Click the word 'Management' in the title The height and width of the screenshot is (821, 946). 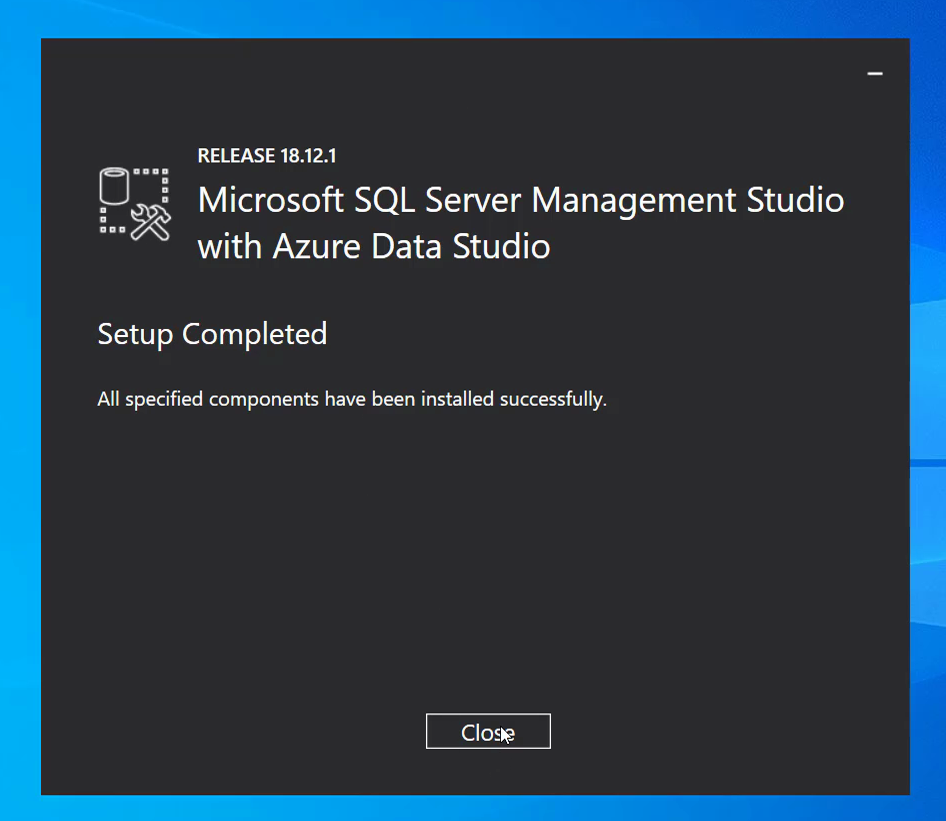point(635,200)
